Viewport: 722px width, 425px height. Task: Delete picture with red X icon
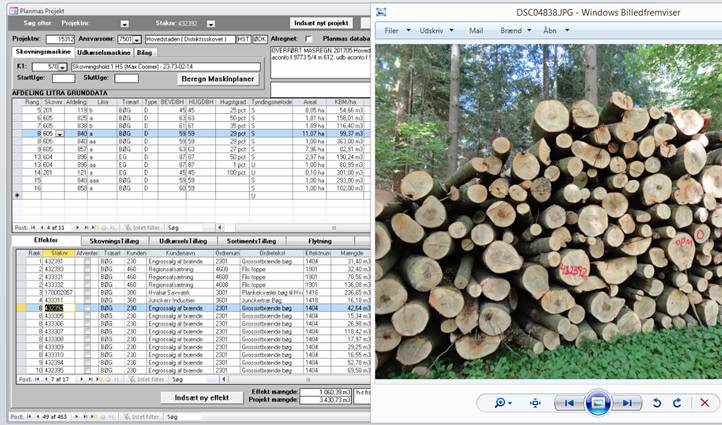pyautogui.click(x=705, y=403)
